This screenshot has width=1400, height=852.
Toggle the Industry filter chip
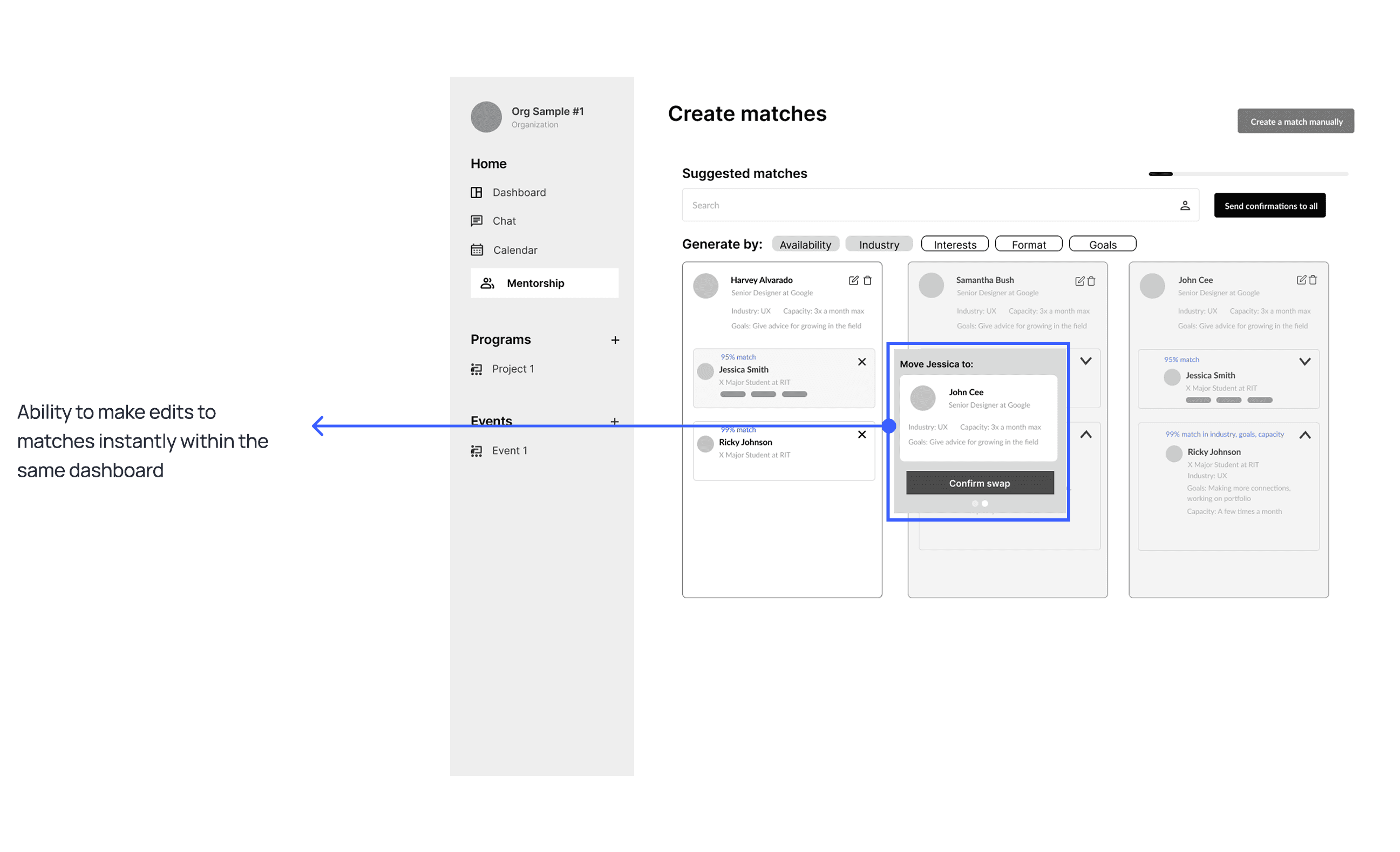click(879, 245)
